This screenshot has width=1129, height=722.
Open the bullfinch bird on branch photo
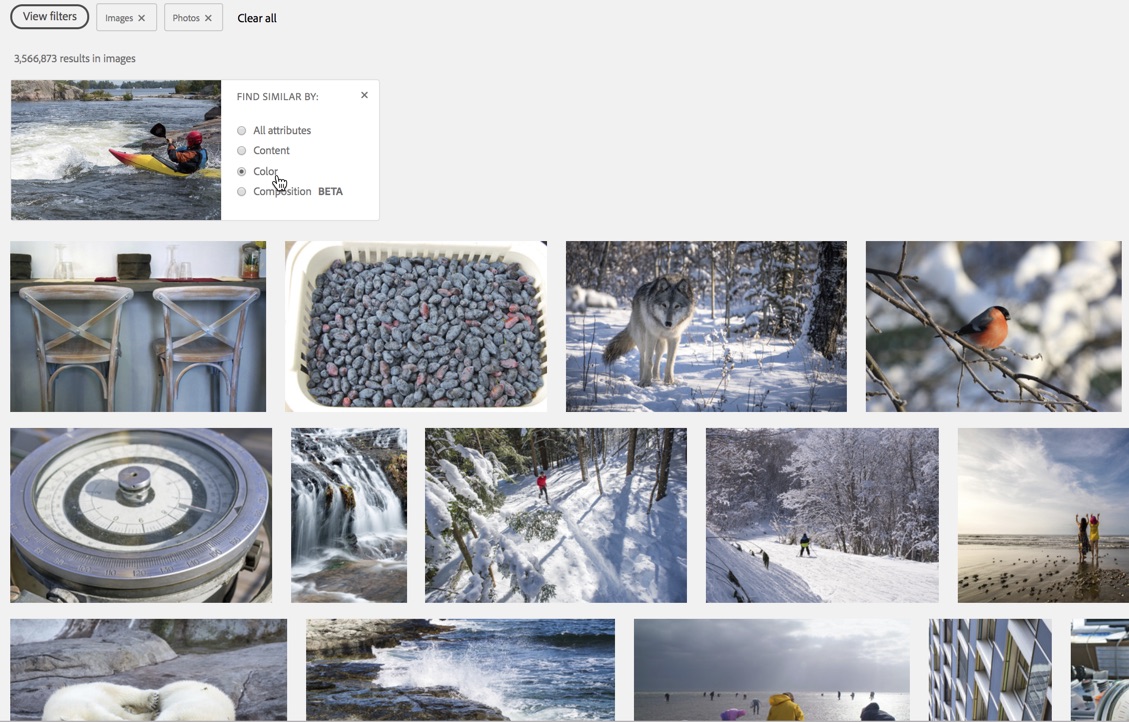(993, 326)
